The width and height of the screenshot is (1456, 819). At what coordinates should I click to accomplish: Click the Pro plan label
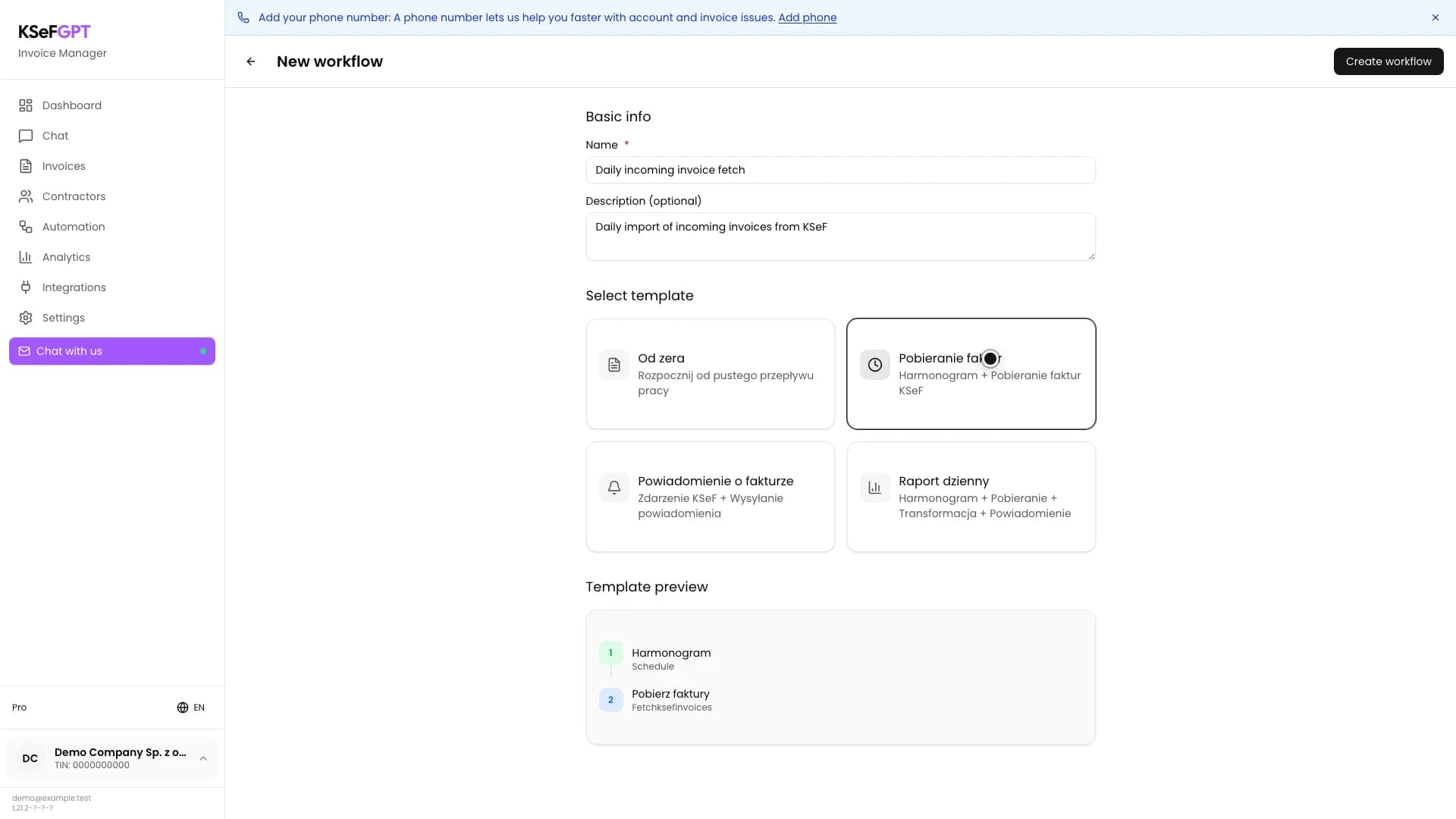tap(19, 708)
